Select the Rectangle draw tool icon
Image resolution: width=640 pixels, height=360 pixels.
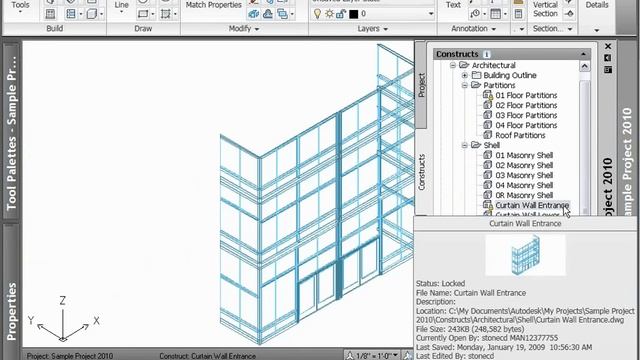tap(143, 14)
